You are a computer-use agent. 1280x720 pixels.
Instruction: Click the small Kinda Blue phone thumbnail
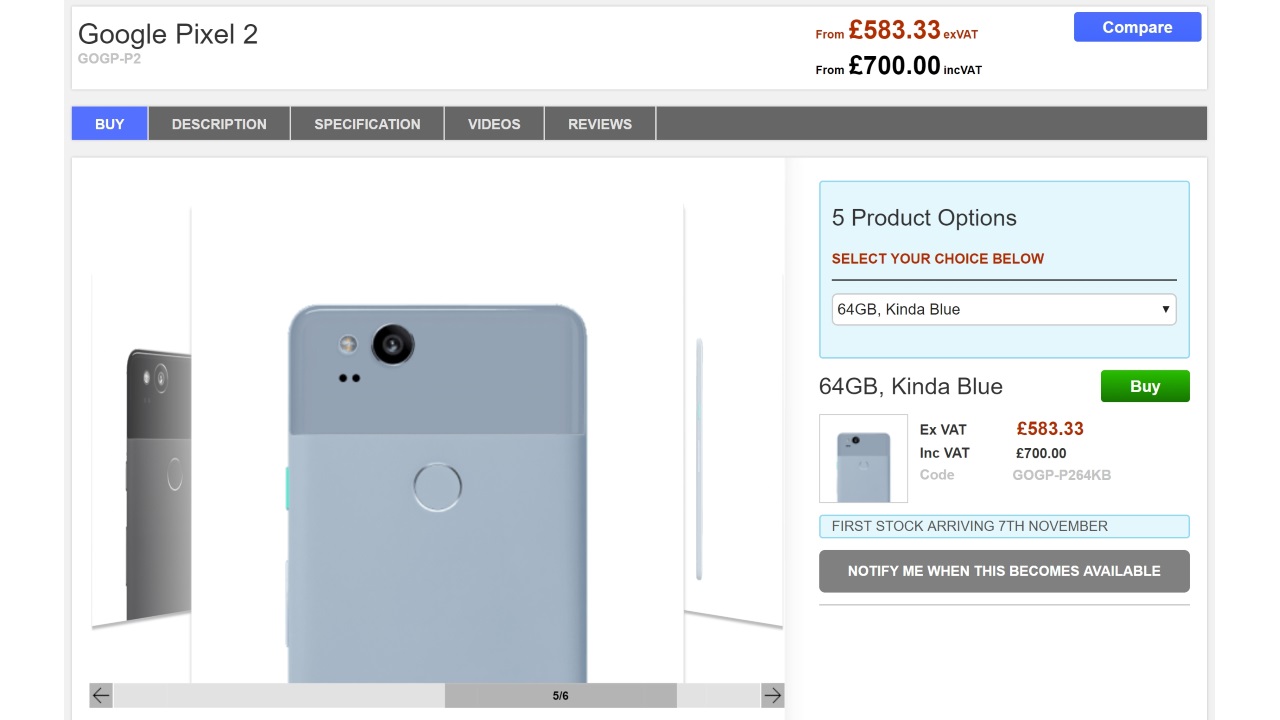pos(863,458)
